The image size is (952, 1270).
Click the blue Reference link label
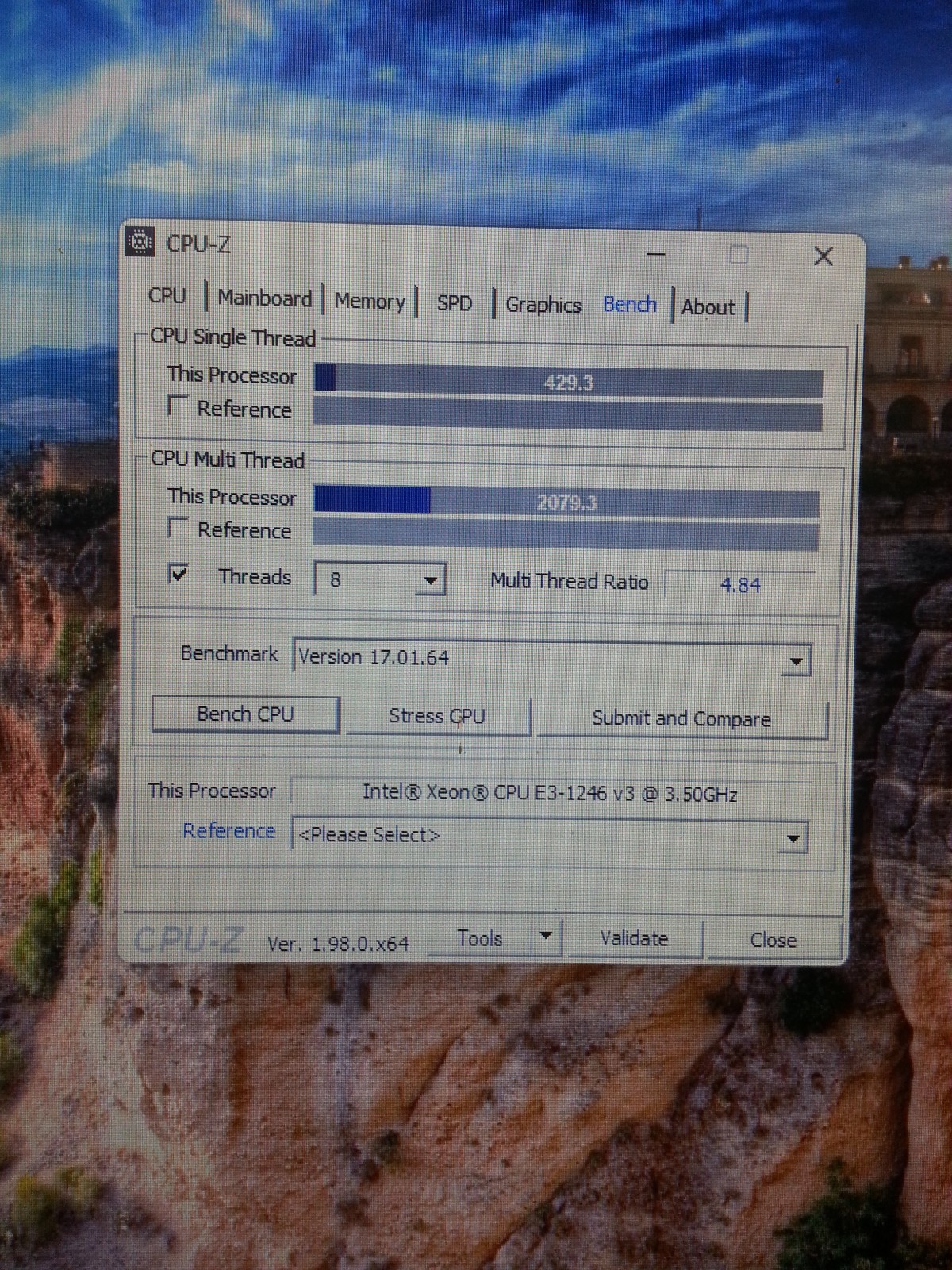pyautogui.click(x=228, y=831)
